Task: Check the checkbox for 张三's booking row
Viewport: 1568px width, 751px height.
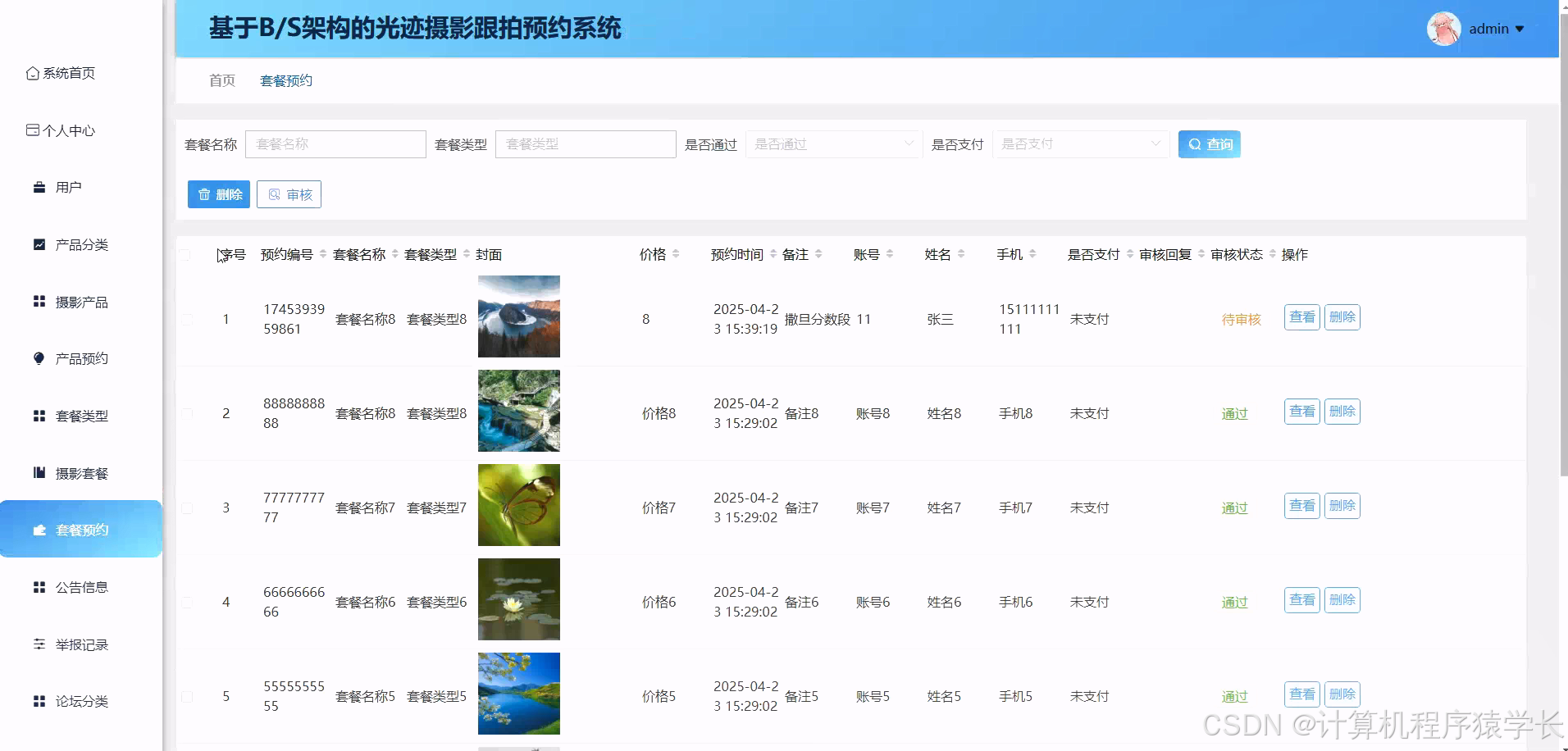Action: click(185, 319)
